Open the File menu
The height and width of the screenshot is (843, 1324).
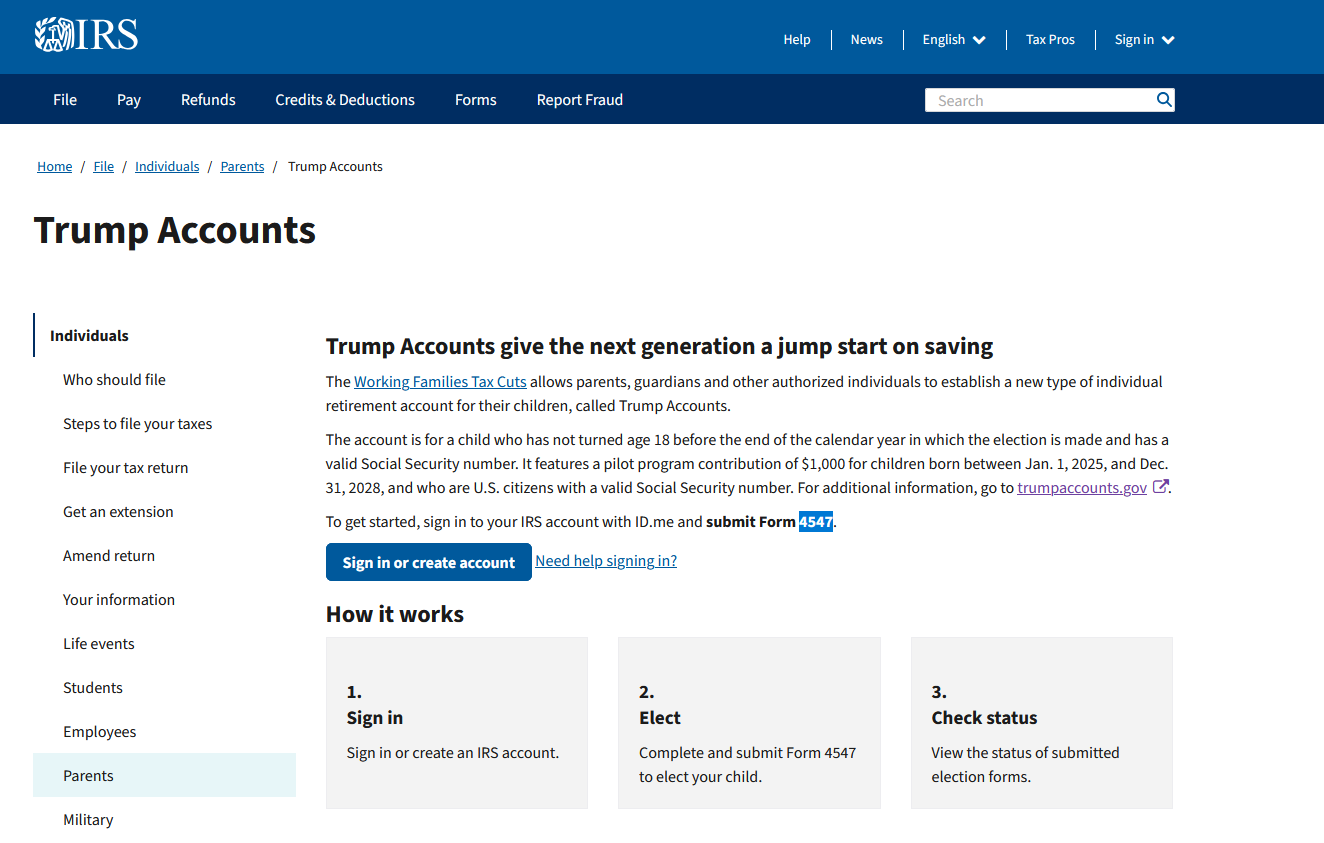(x=65, y=100)
